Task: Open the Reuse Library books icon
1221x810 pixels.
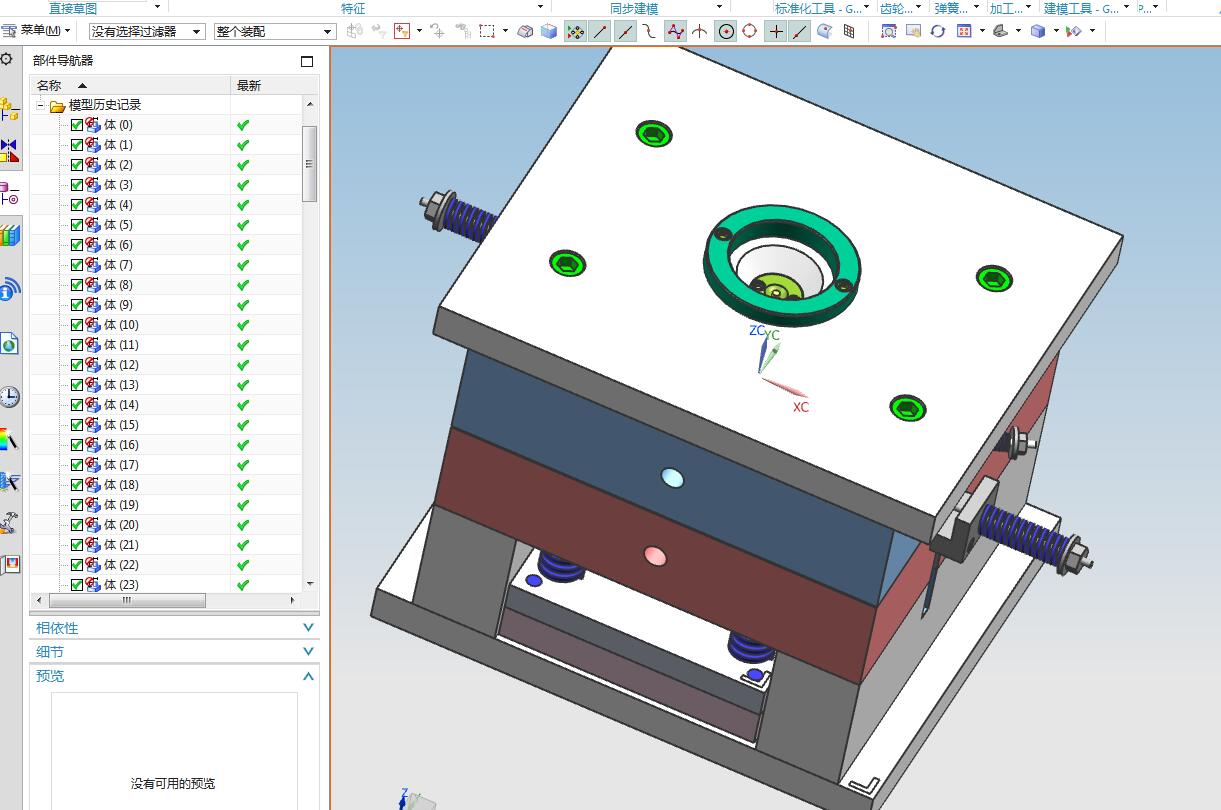Action: [9, 236]
